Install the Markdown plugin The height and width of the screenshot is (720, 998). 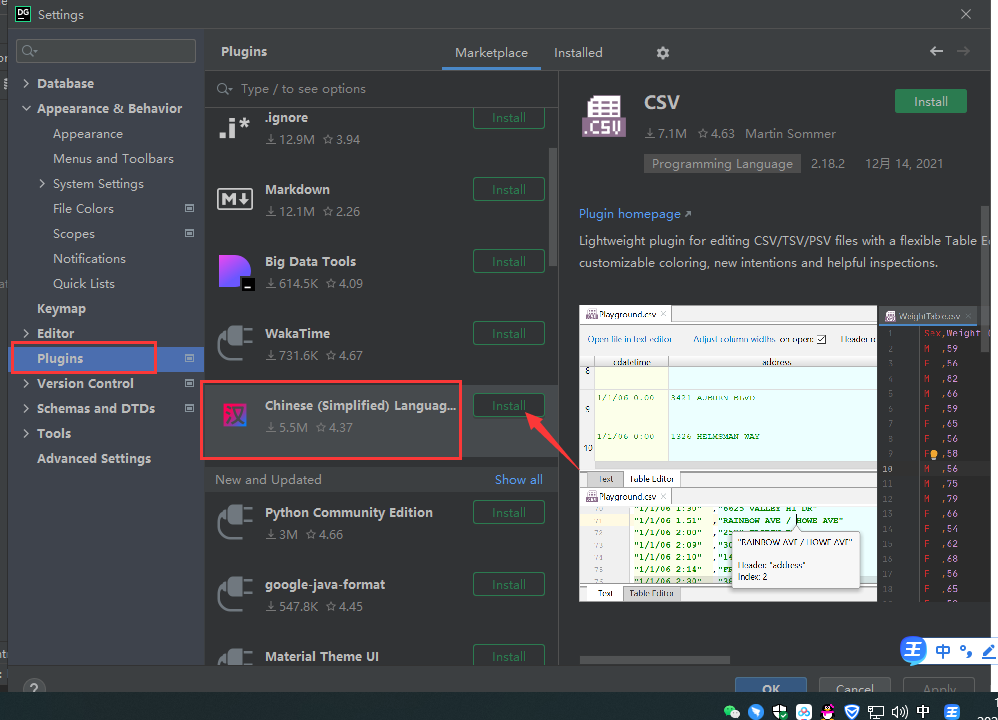pyautogui.click(x=509, y=190)
